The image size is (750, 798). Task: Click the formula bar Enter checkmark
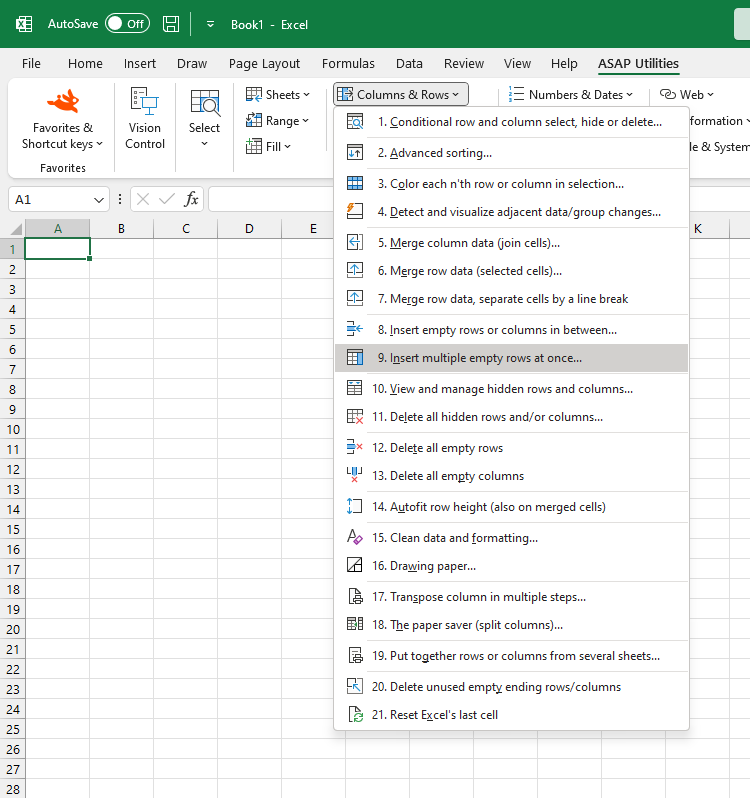(x=166, y=200)
